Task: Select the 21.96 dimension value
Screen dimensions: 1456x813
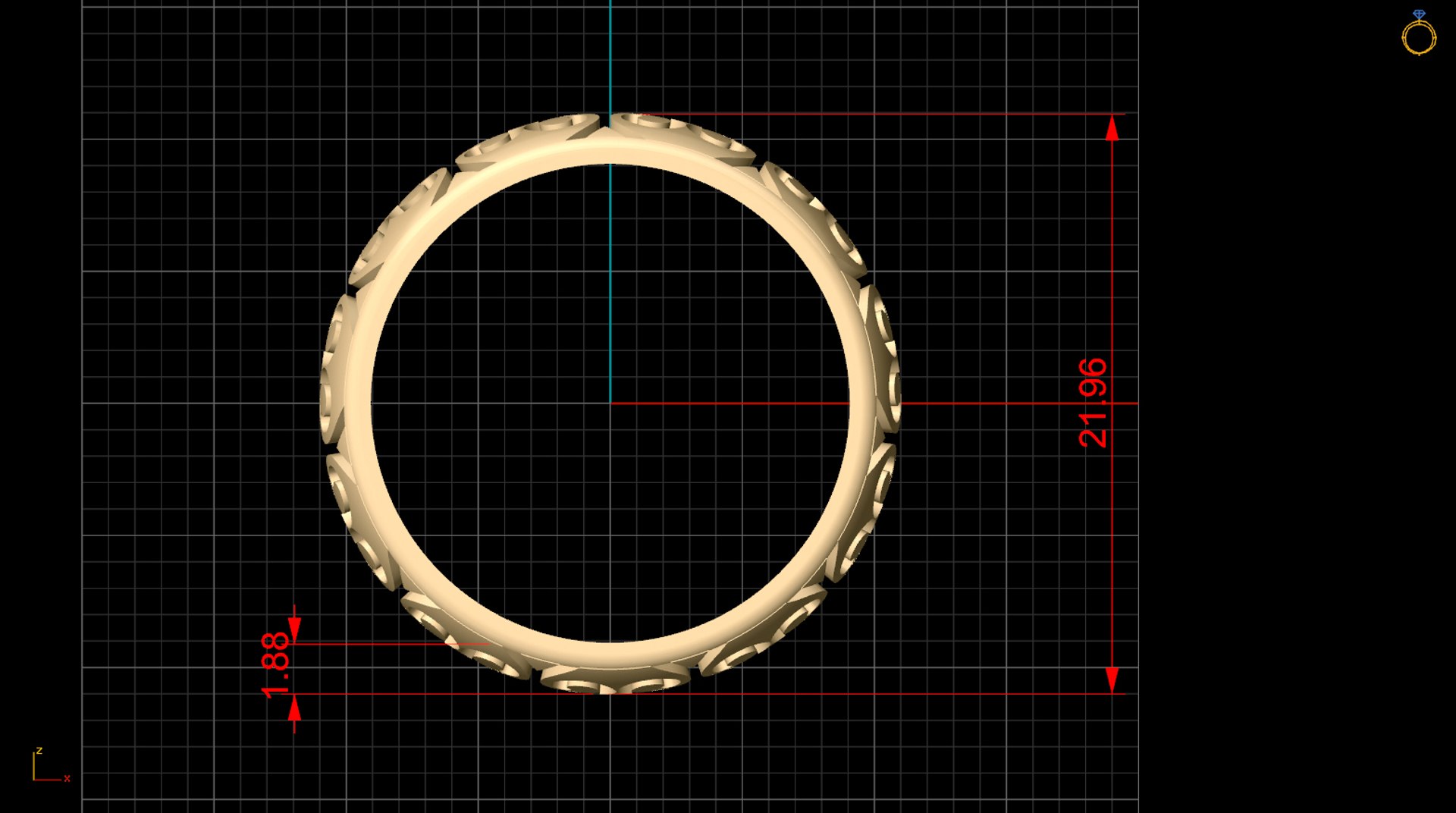Action: [x=1093, y=403]
